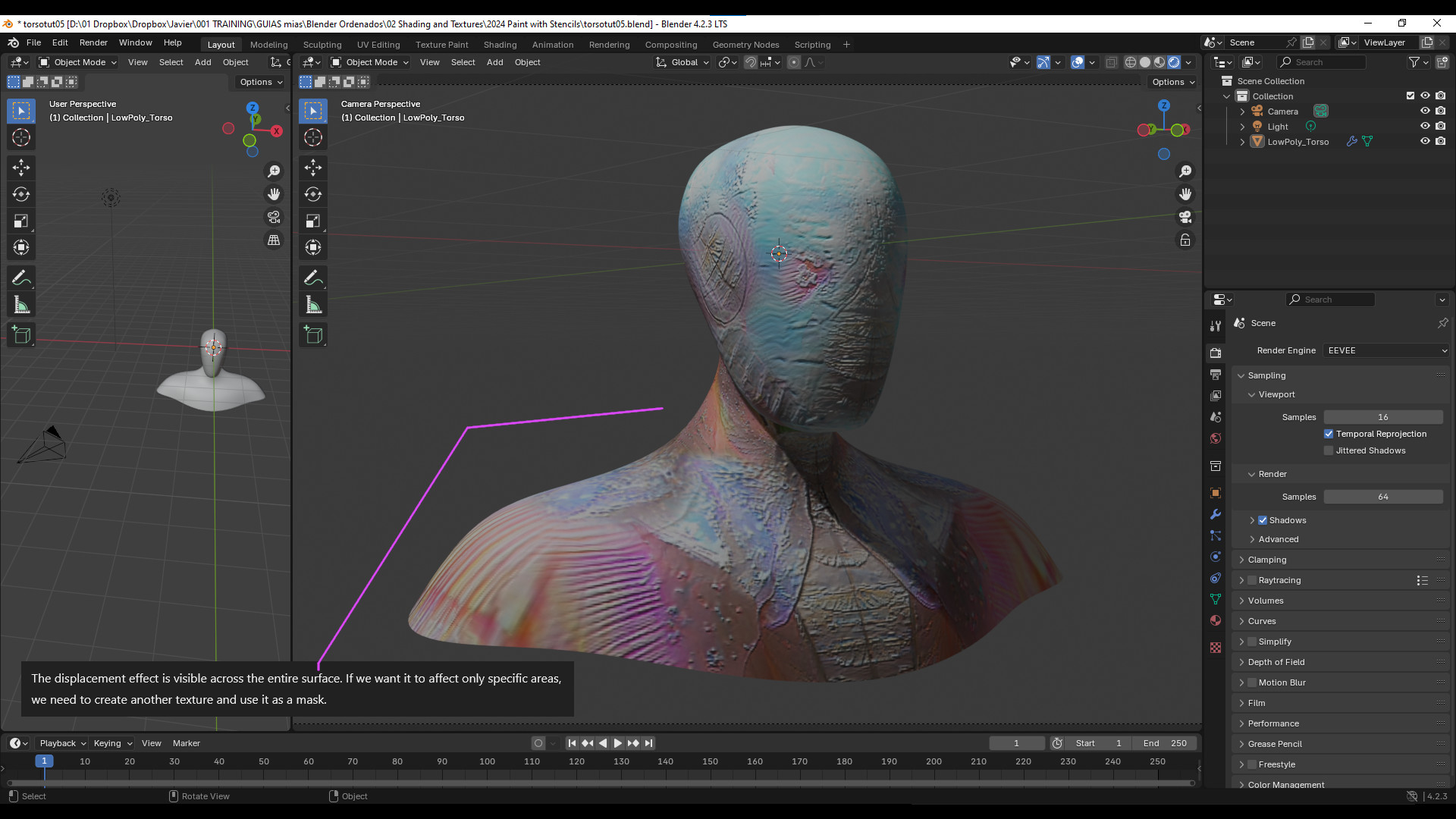Play the animation forward
Viewport: 1456px width, 819px height.
tap(618, 743)
